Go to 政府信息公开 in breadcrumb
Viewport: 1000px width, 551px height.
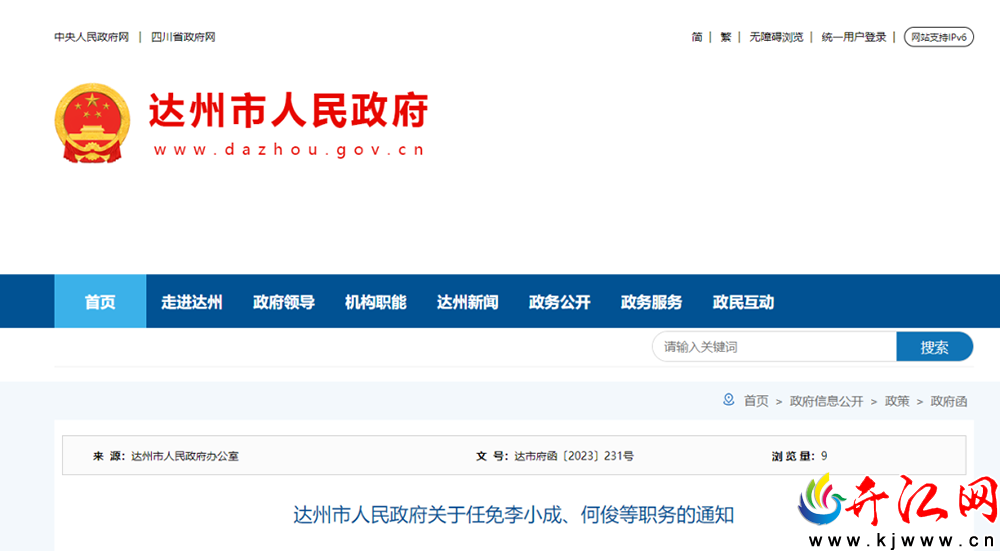[x=827, y=401]
